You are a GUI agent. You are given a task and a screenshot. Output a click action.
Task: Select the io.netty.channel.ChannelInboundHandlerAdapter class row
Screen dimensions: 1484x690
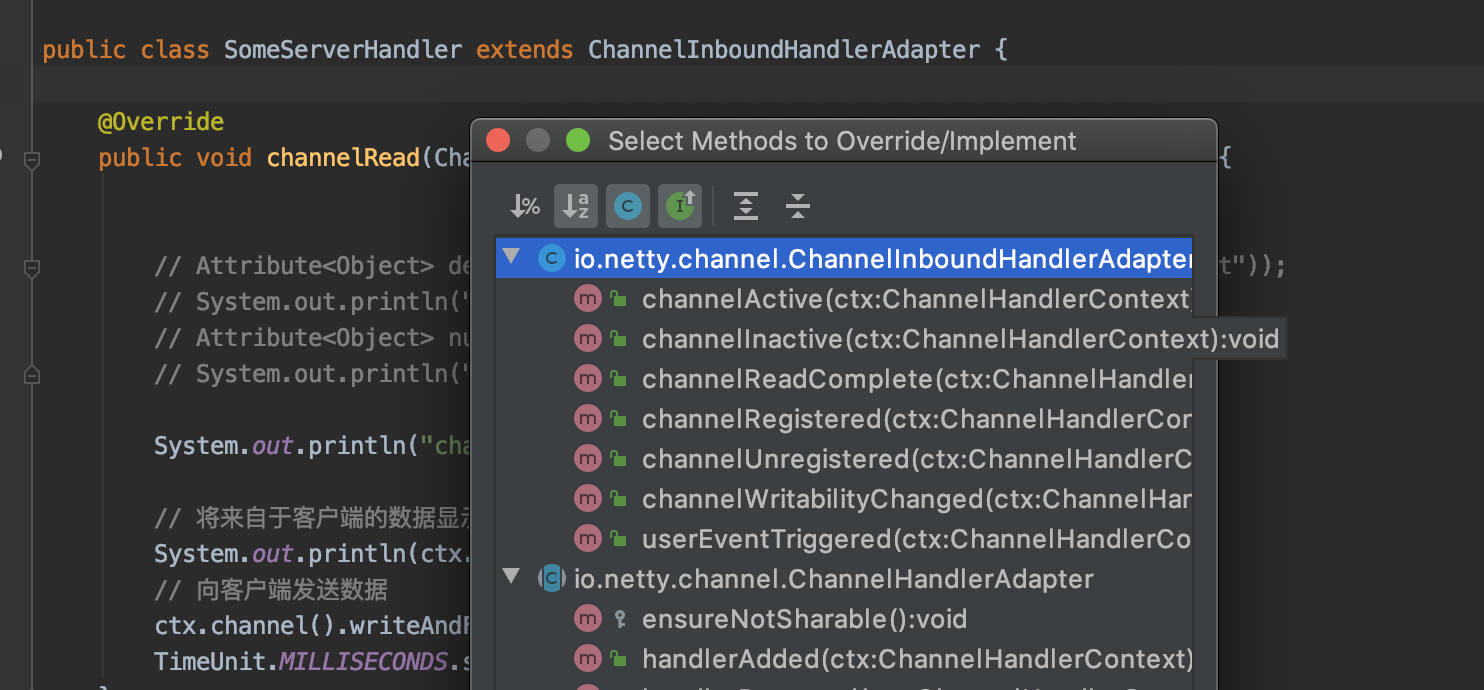844,259
